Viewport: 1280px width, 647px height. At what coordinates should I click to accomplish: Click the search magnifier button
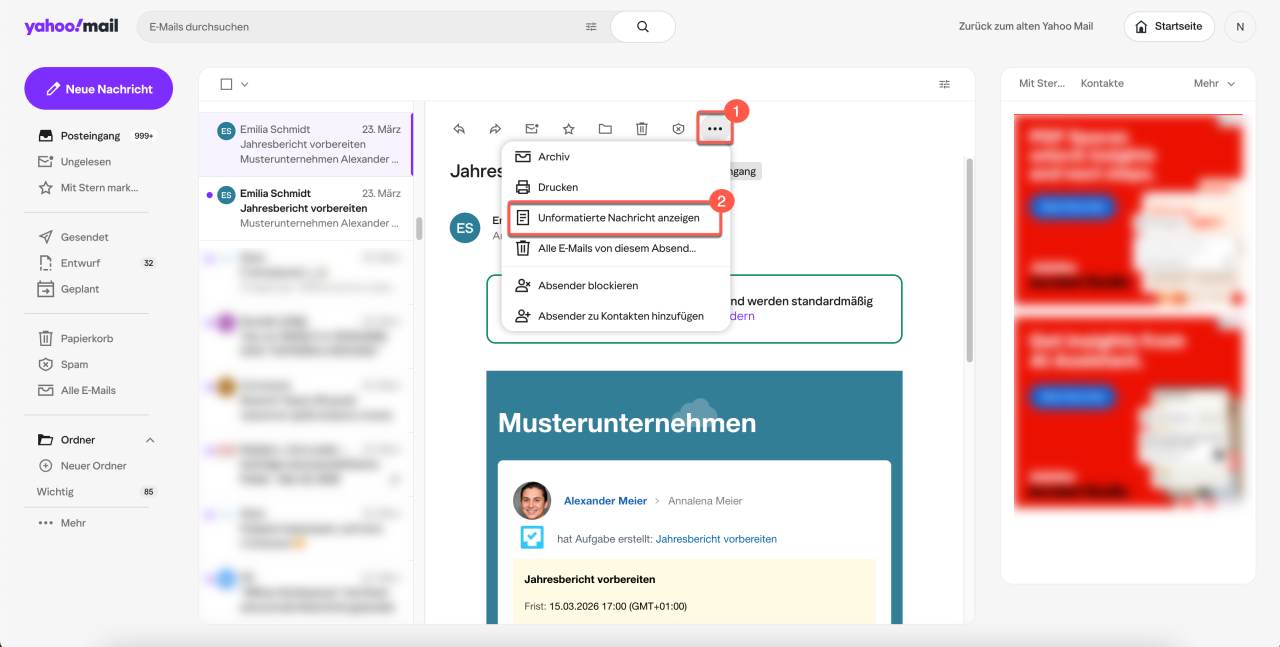click(x=642, y=27)
